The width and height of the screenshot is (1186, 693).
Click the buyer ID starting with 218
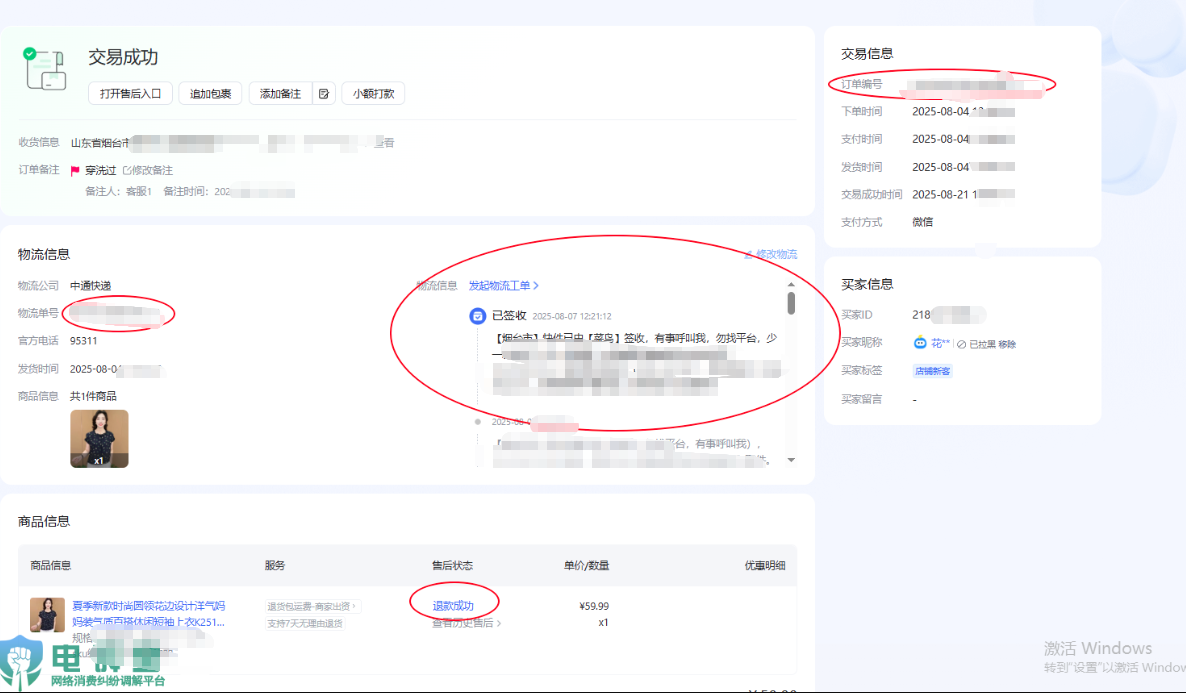(948, 315)
